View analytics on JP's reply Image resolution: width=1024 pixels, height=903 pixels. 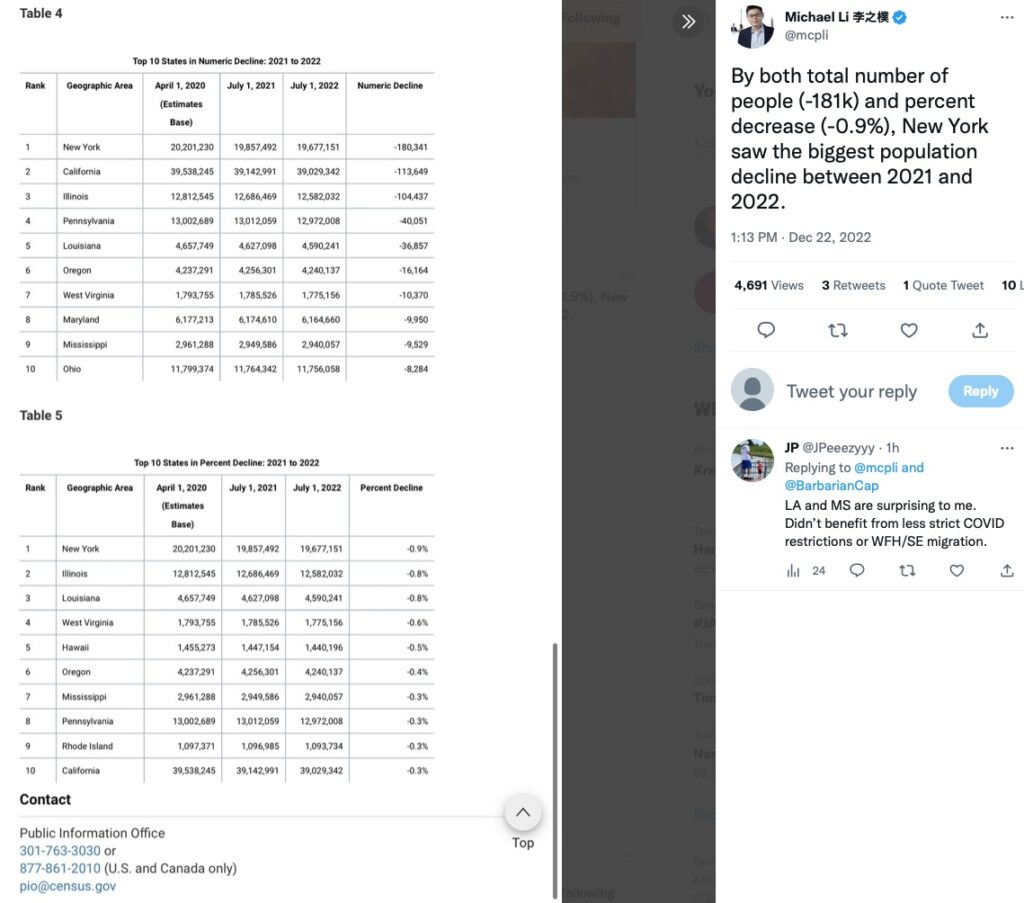tap(795, 570)
